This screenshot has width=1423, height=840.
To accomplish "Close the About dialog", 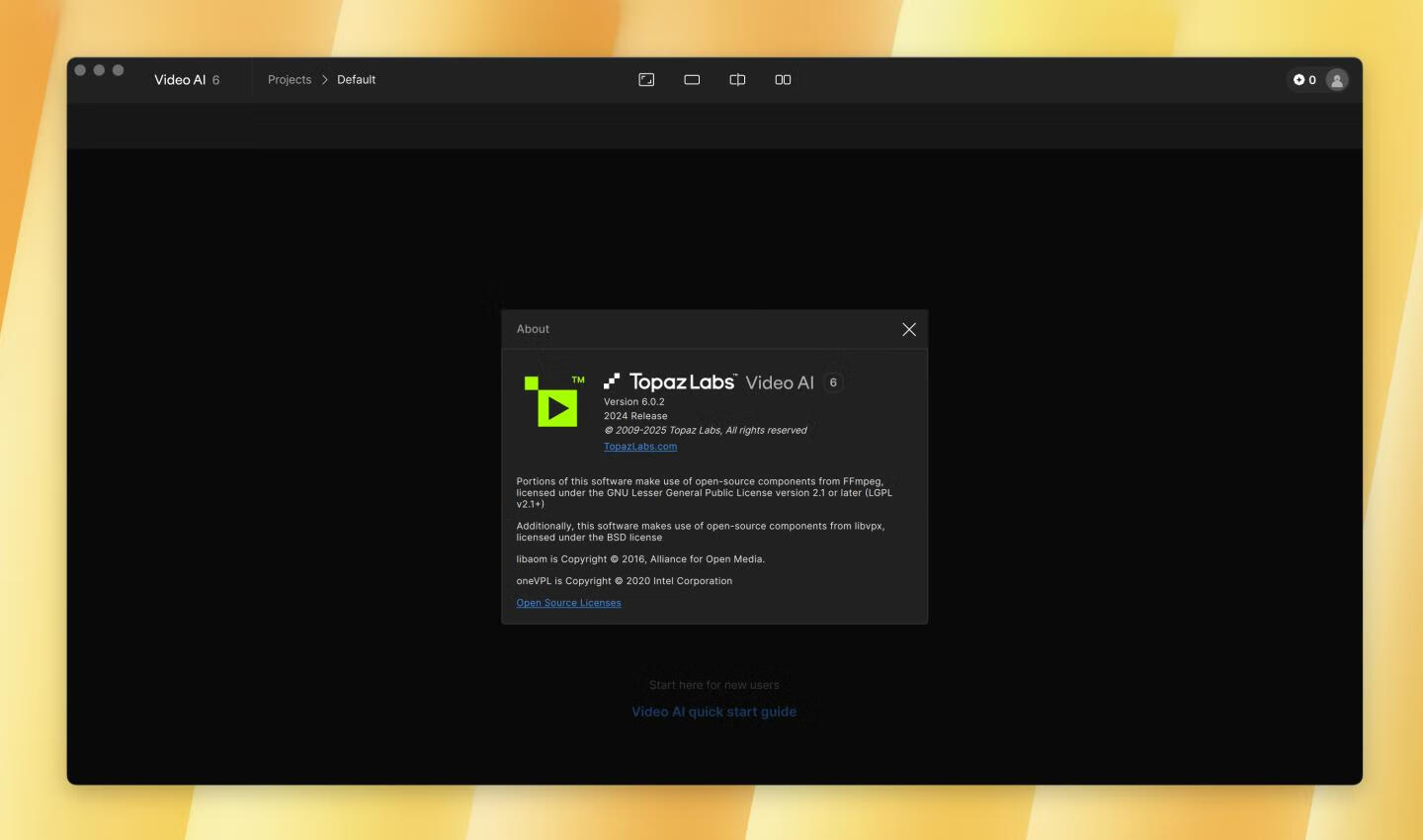I will click(x=909, y=329).
